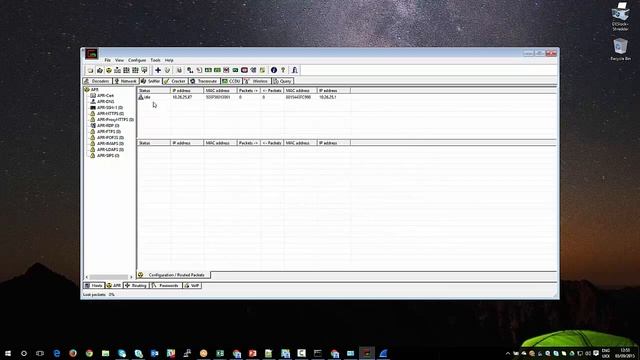
Task: Select APR-Cert in the tree
Action: click(x=105, y=96)
